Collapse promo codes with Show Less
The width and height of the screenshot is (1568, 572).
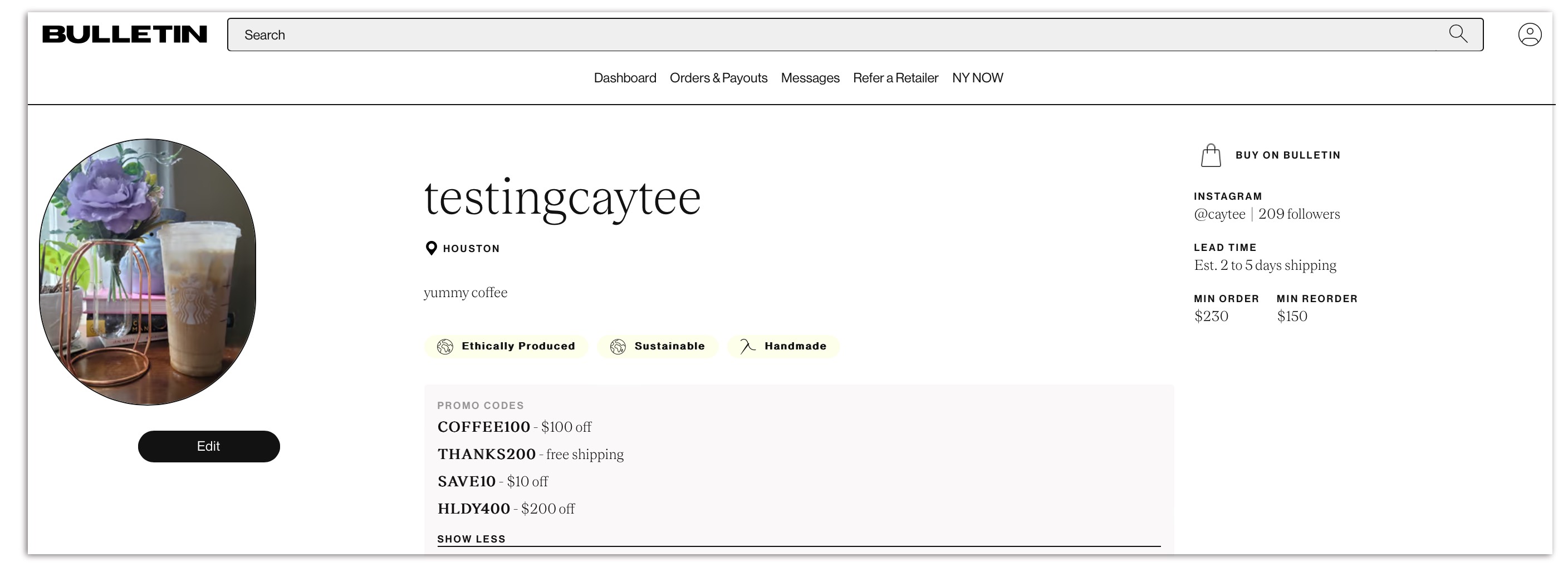tap(471, 539)
